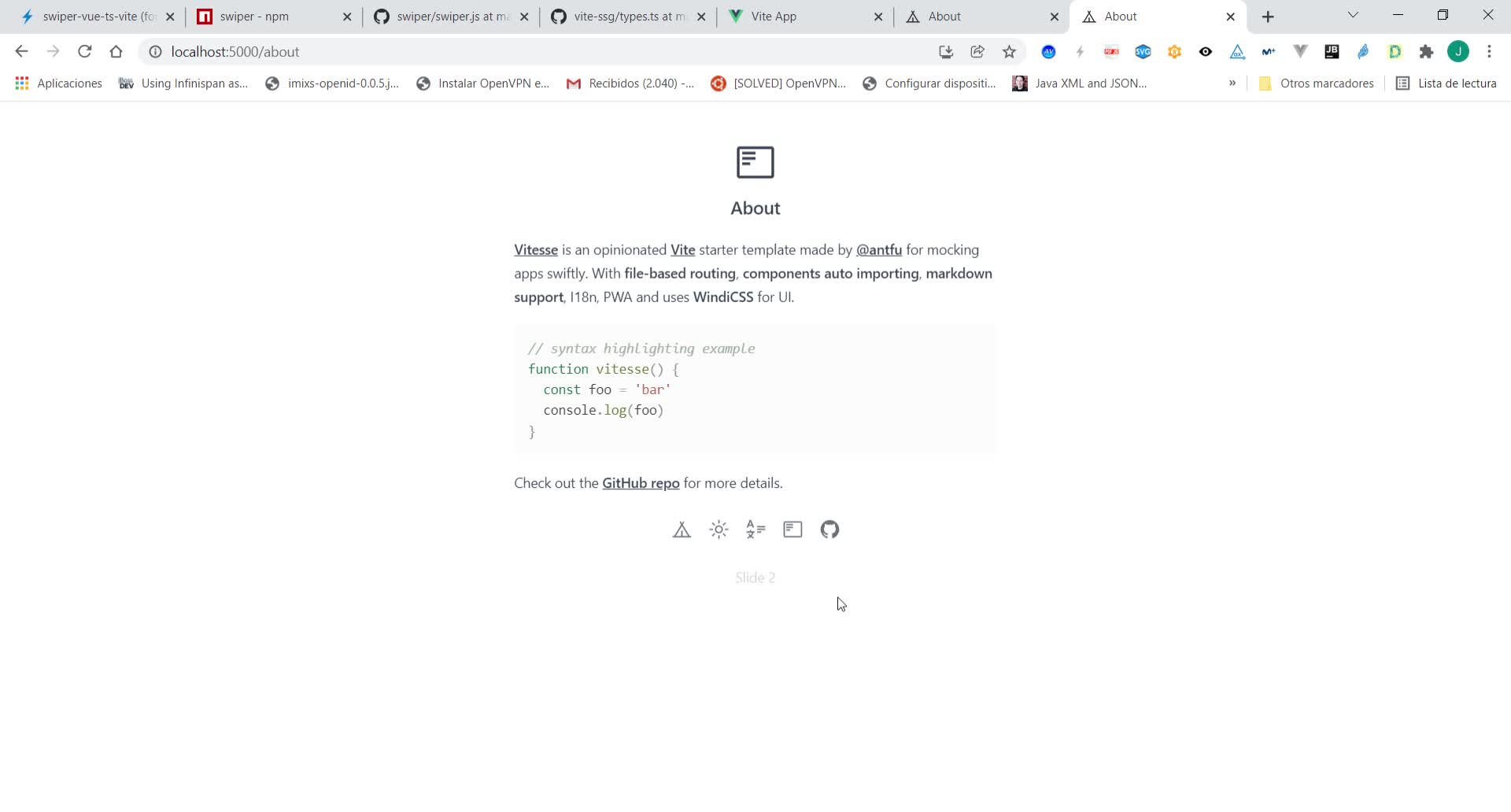Open the Extensions puzzle piece menu
This screenshot has height=812, width=1511.
[1426, 52]
